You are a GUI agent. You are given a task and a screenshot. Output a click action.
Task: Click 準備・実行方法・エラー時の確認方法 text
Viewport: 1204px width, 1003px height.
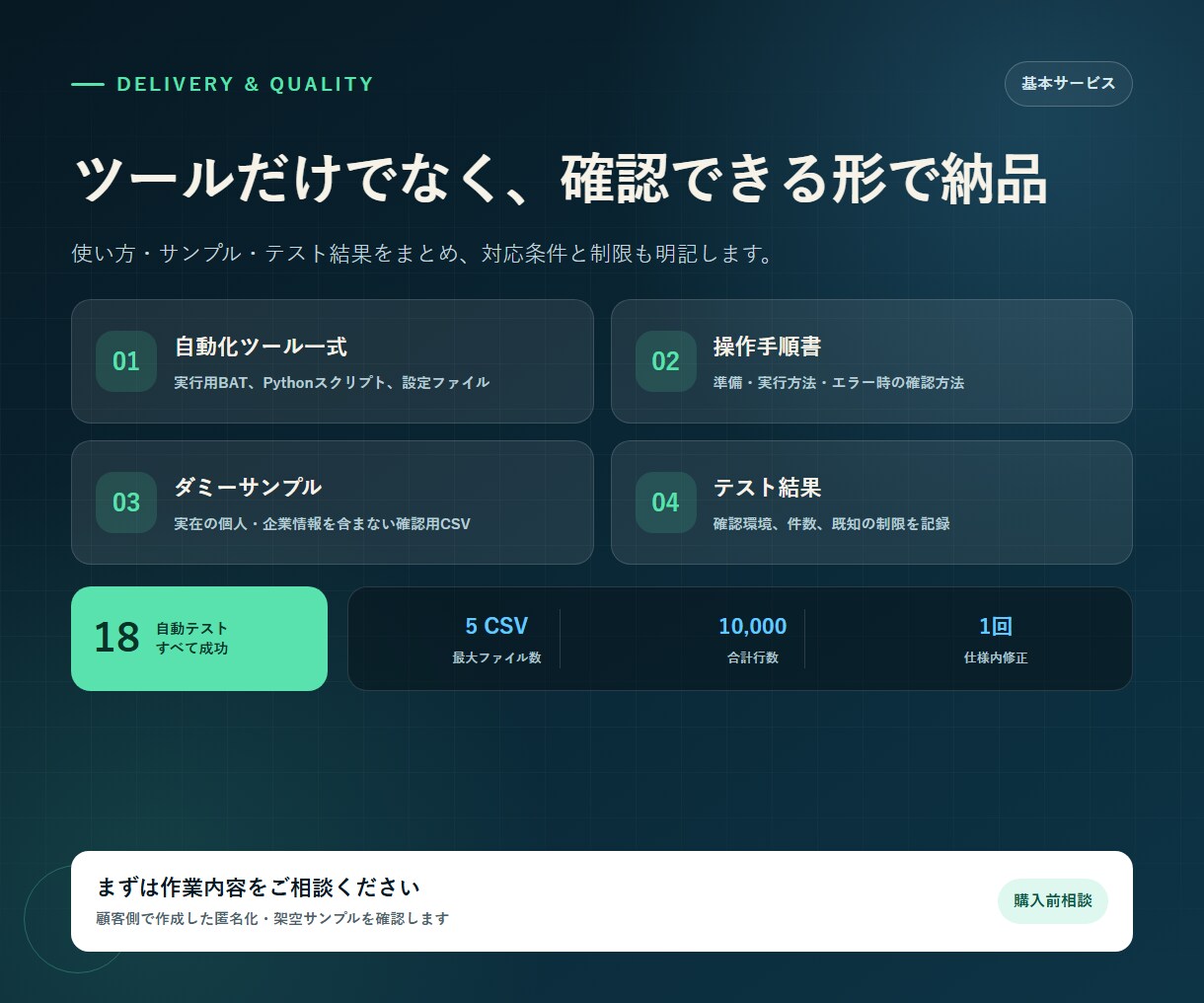839,382
